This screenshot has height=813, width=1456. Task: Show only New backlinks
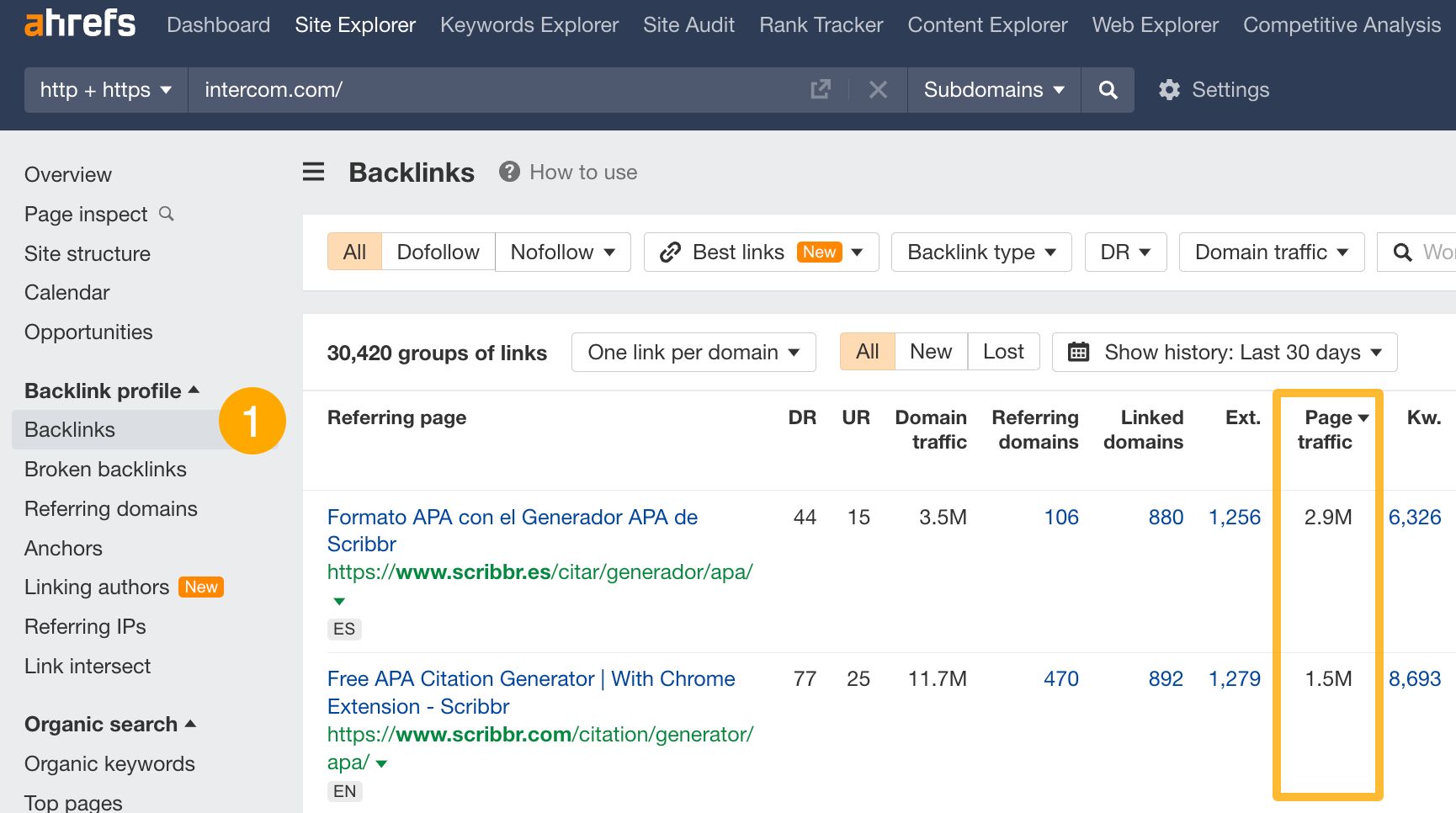(x=929, y=351)
